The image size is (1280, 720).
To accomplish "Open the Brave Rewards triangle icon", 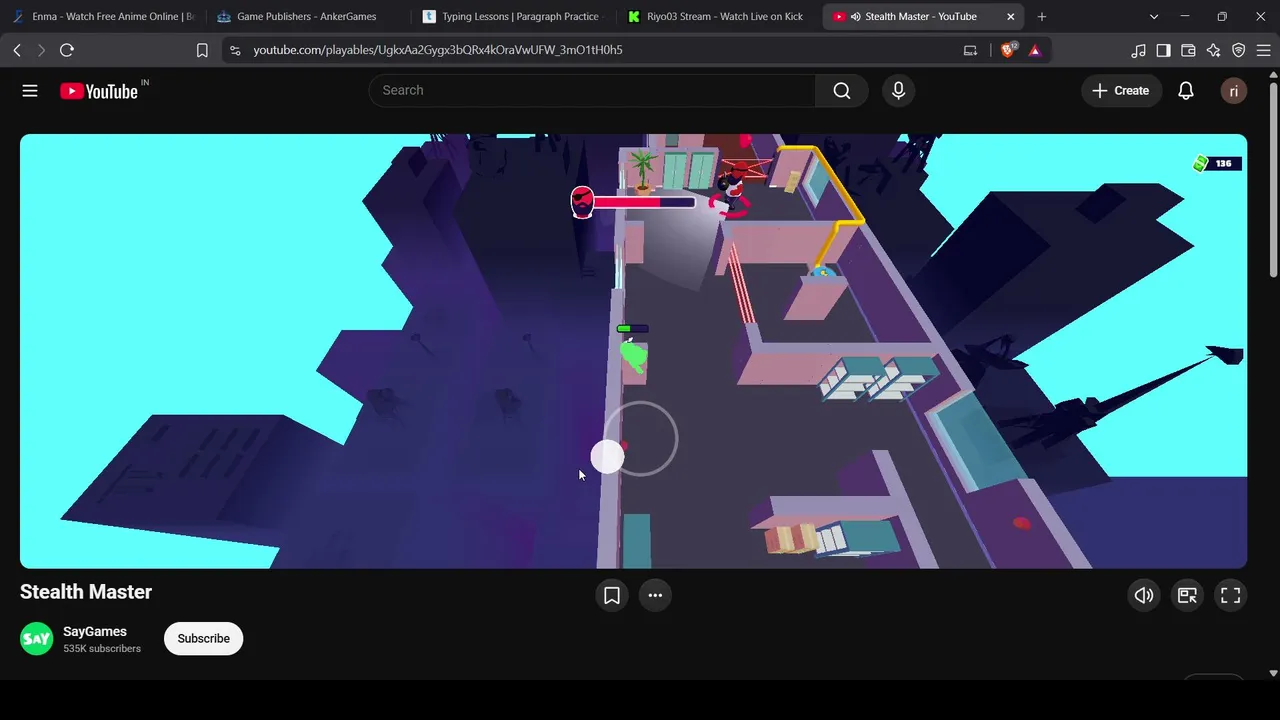I will pyautogui.click(x=1034, y=50).
